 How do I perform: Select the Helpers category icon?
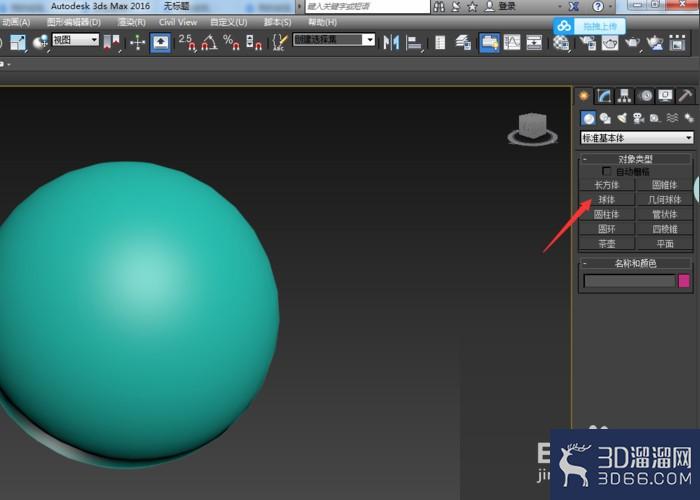click(655, 118)
